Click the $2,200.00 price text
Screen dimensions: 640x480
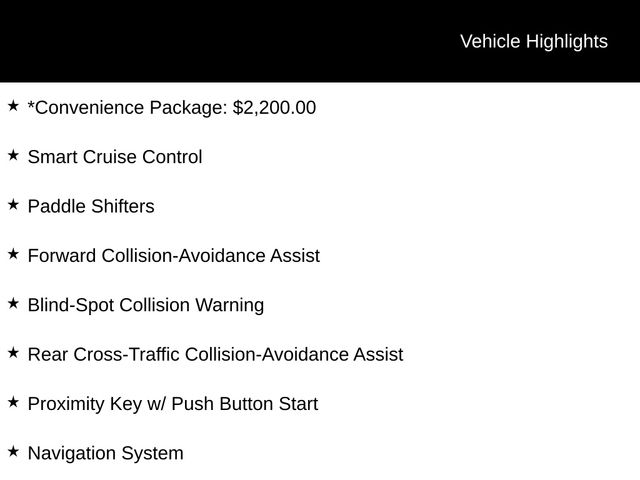pyautogui.click(x=274, y=107)
